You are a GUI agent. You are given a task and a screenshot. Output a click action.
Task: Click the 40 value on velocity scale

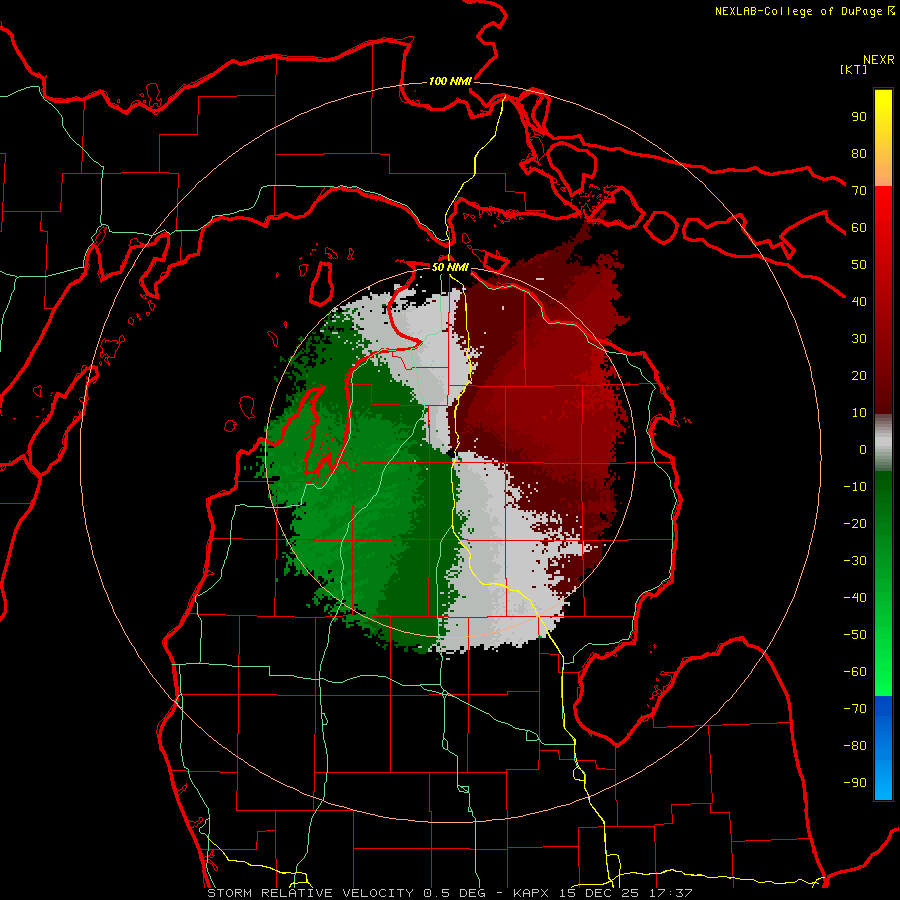pos(859,302)
